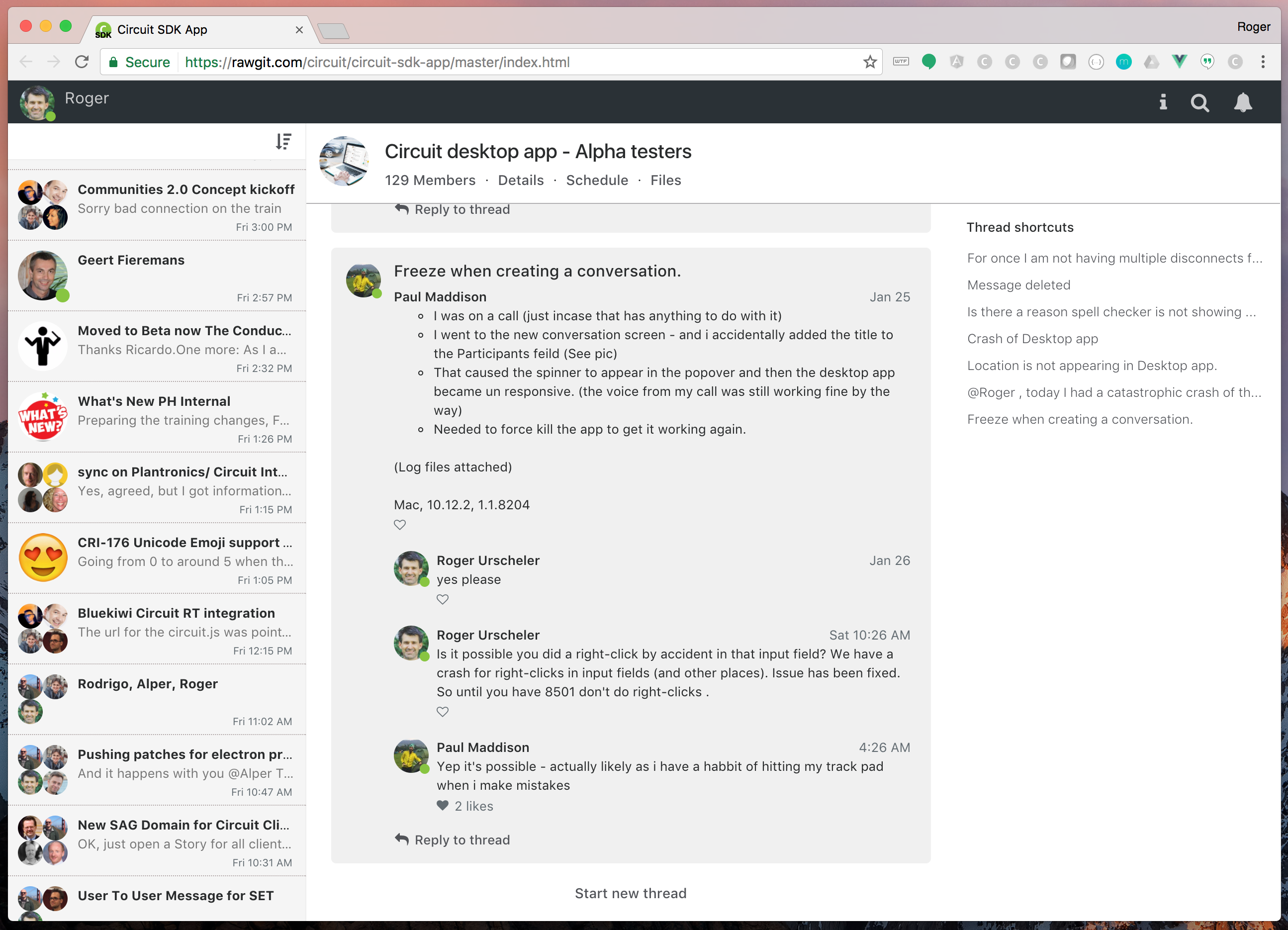
Task: Jump to 'Crash of Desktop app' shortcut
Action: (x=1032, y=339)
